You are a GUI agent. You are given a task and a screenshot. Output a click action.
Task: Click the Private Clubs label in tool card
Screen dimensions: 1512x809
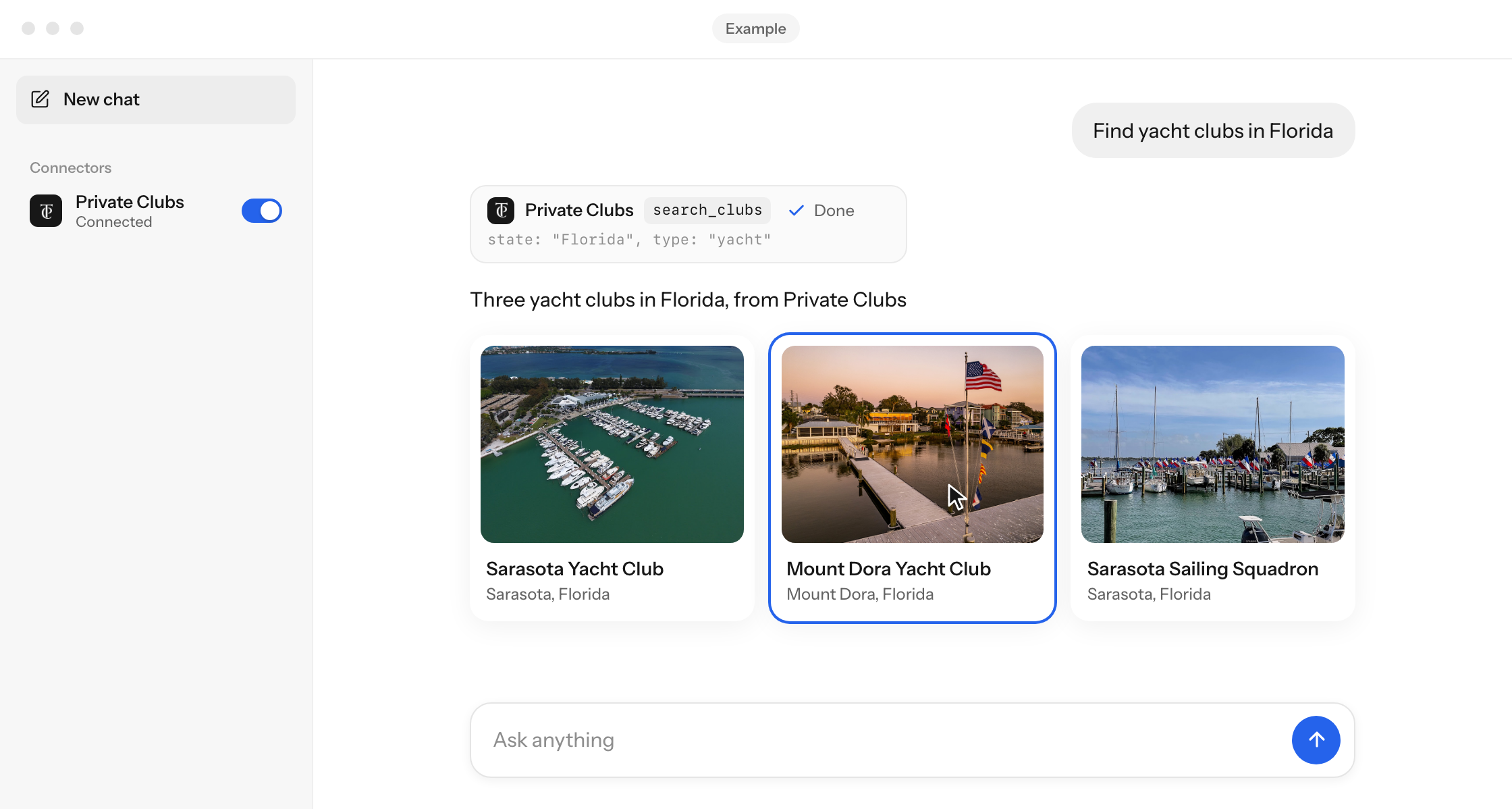tap(579, 211)
